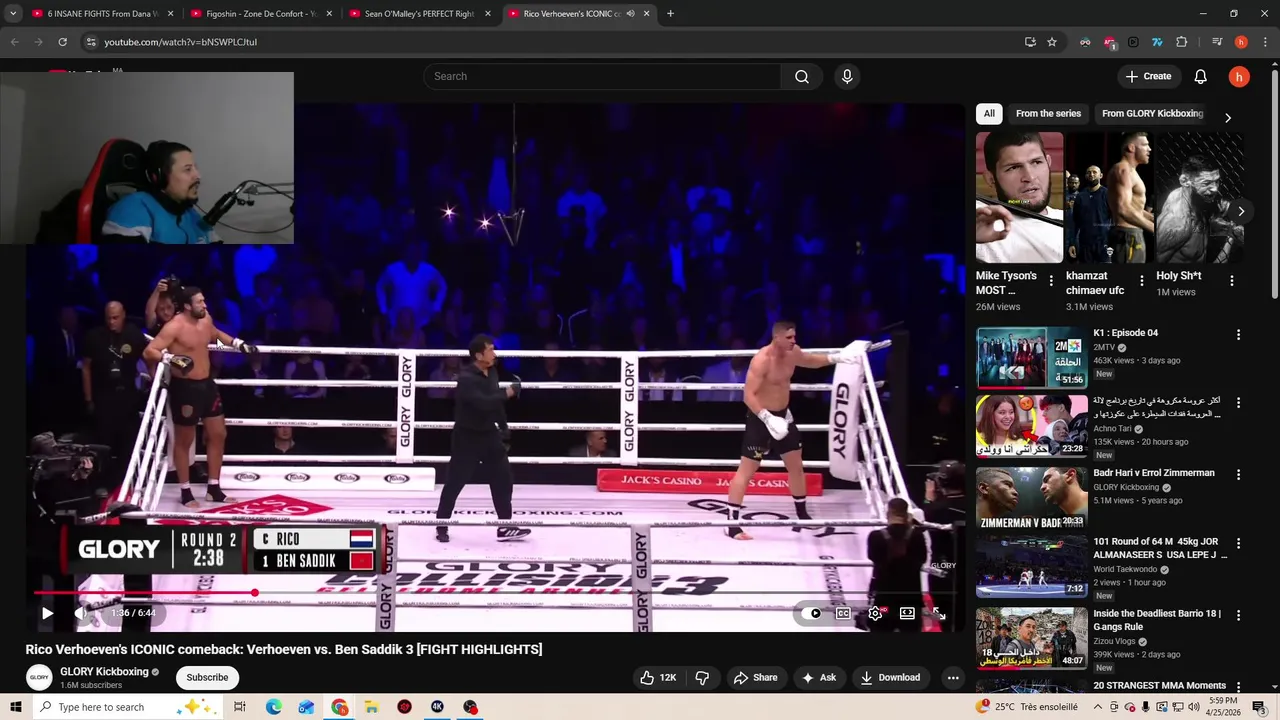Open Task View on the taskbar
Viewport: 1280px width, 720px height.
click(x=240, y=707)
